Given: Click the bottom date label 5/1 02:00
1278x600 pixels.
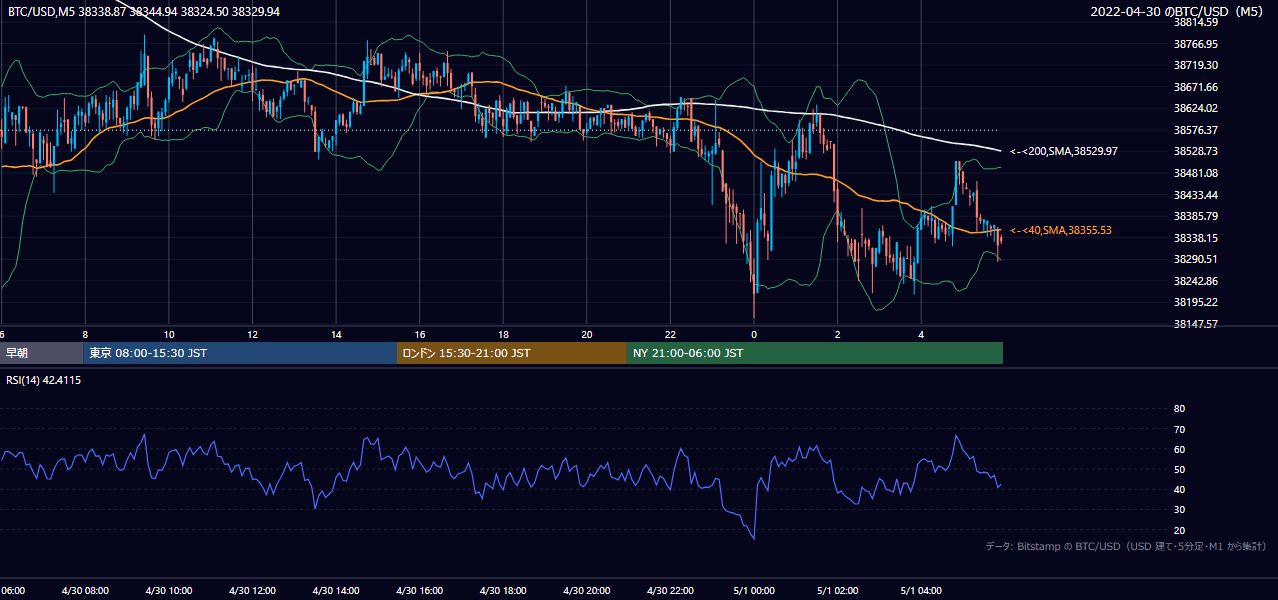Looking at the screenshot, I should click(x=838, y=590).
